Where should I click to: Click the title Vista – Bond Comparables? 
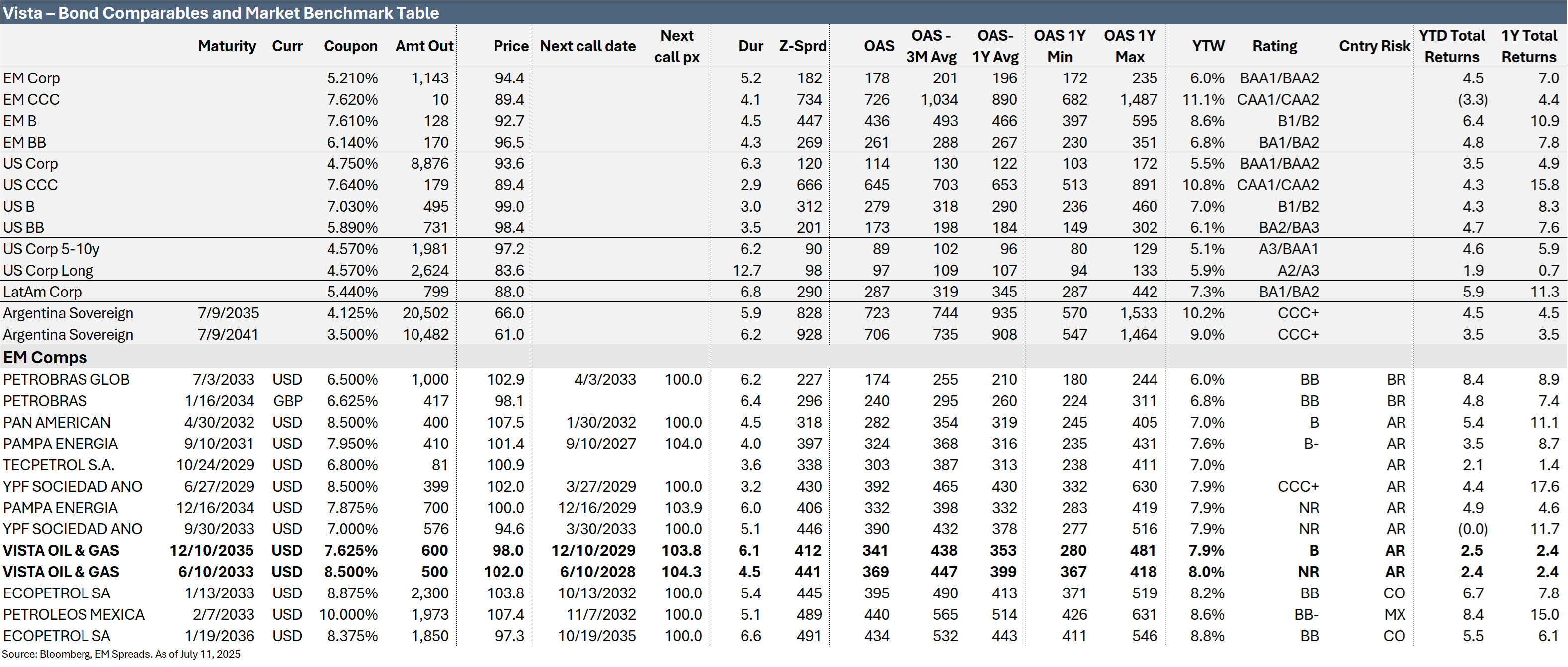click(x=220, y=13)
